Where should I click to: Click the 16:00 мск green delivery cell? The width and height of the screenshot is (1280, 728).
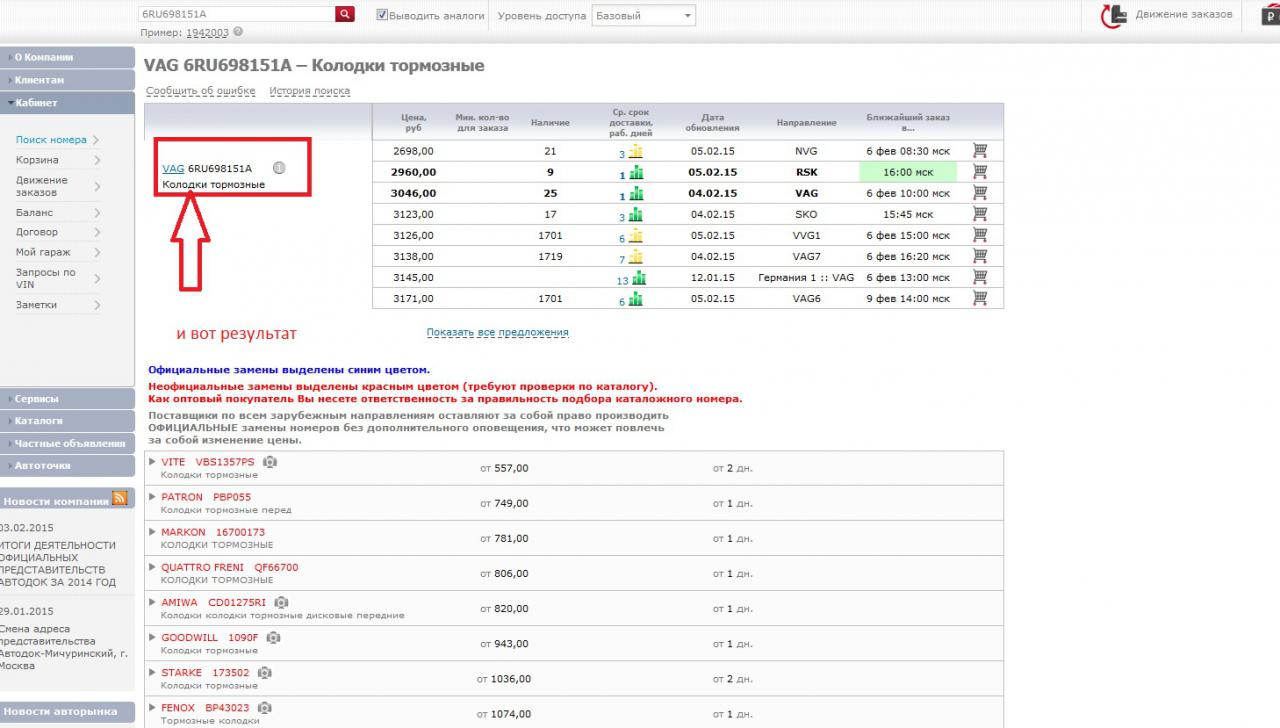(908, 172)
